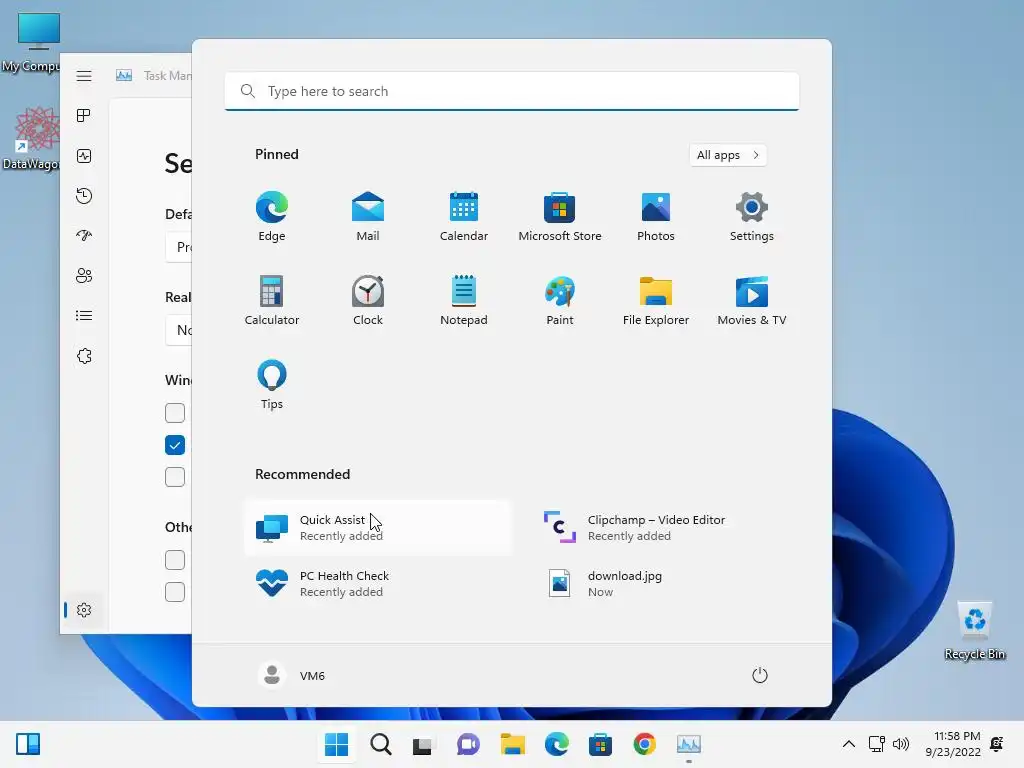The width and height of the screenshot is (1024, 768).
Task: Click the Type here to search field
Action: click(512, 91)
